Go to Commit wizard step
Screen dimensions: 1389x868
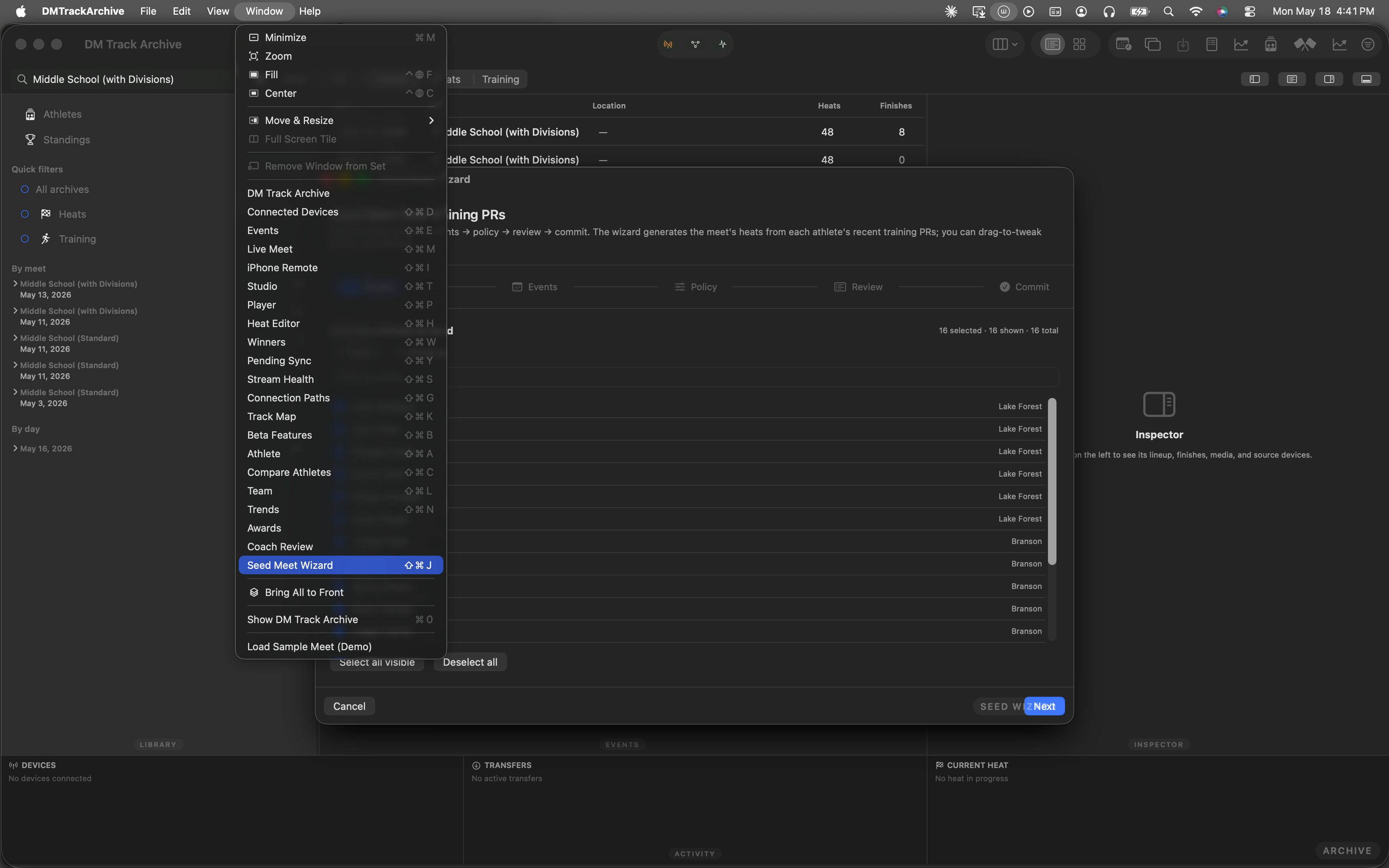click(x=1024, y=287)
